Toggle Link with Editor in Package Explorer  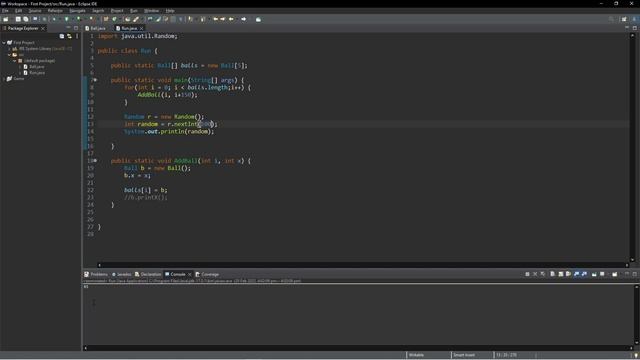[69, 36]
